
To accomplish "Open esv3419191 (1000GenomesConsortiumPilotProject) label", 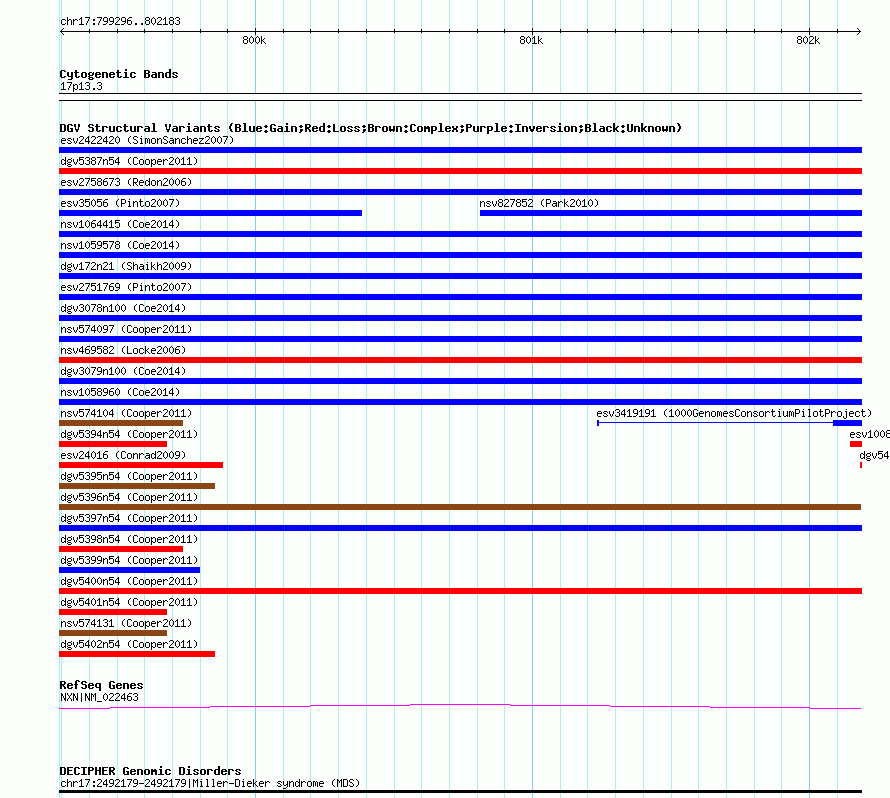I will 734,413.
